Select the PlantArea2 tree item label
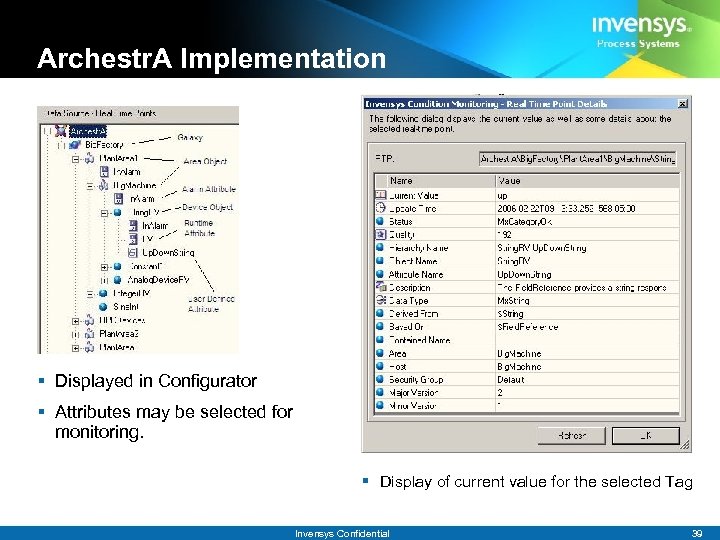The image size is (720, 540). (119, 334)
